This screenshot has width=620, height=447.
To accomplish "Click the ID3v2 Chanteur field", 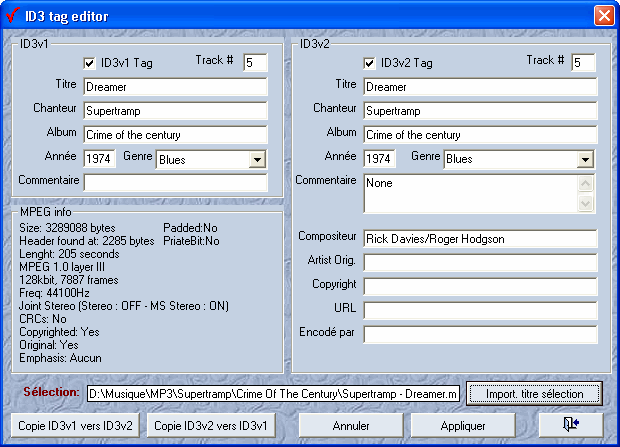I will click(x=480, y=111).
